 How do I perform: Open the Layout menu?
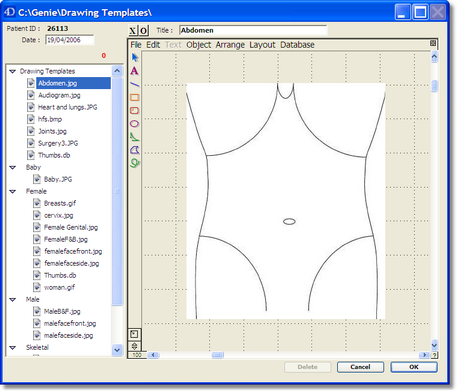click(x=262, y=45)
